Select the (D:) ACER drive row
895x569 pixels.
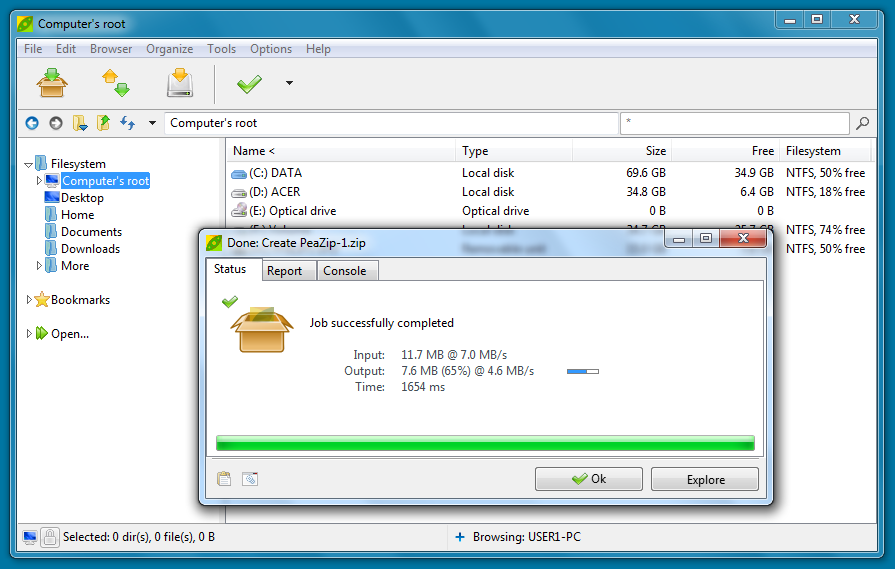point(549,192)
